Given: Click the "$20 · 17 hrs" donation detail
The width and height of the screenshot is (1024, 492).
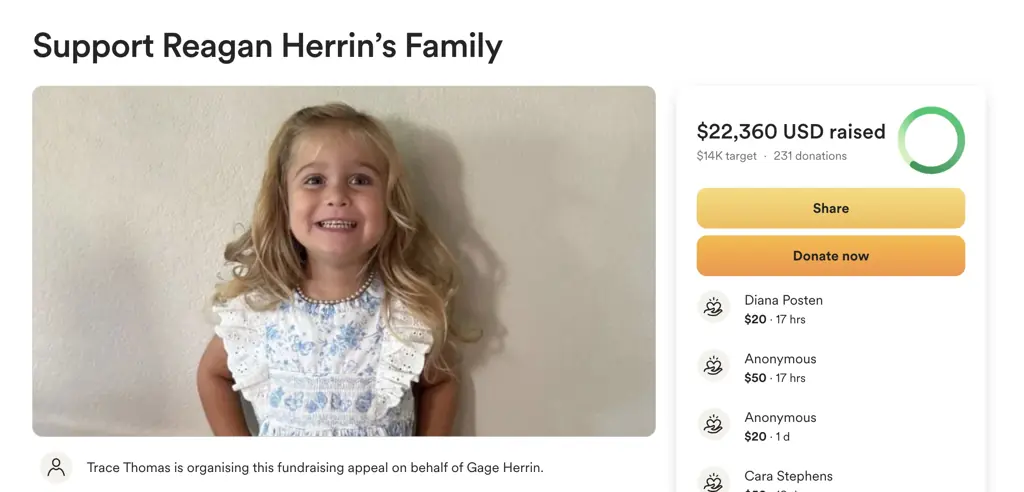Looking at the screenshot, I should [x=775, y=320].
